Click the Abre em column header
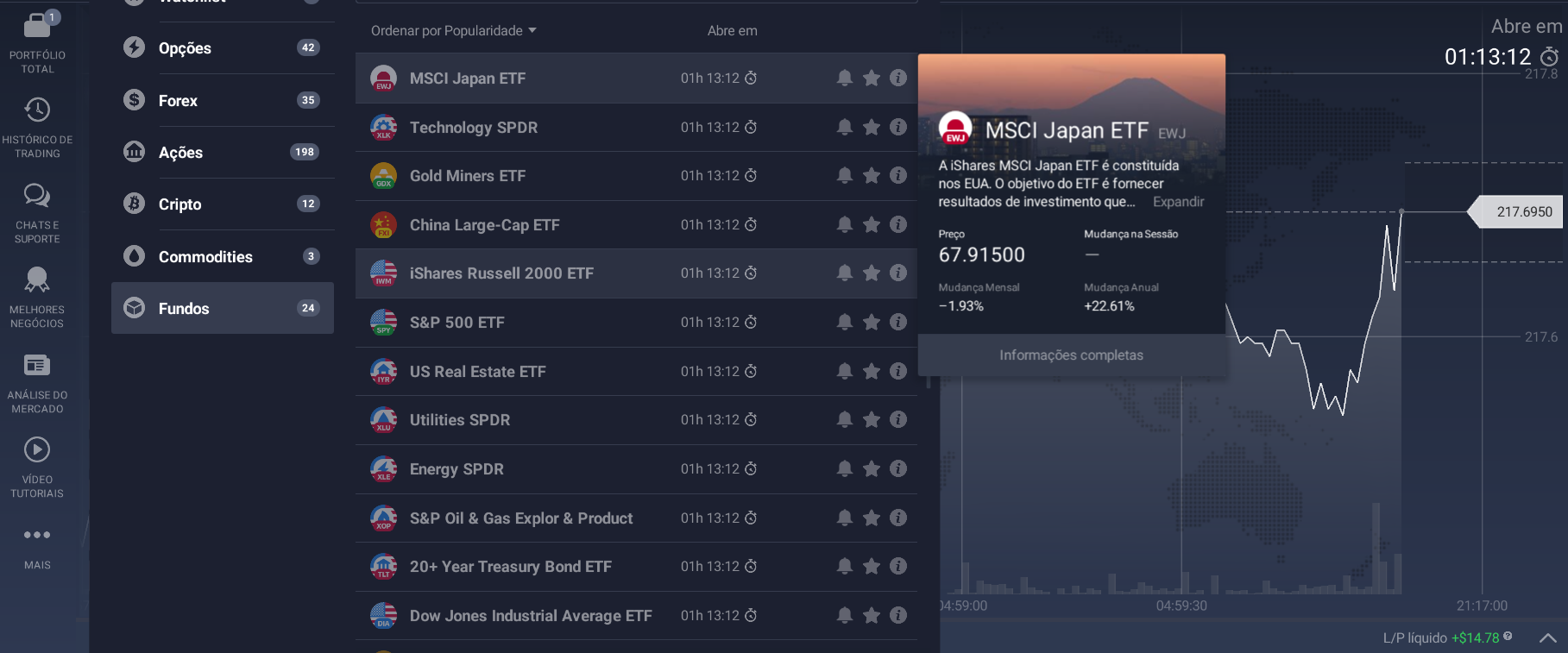The width and height of the screenshot is (1568, 653). click(732, 31)
